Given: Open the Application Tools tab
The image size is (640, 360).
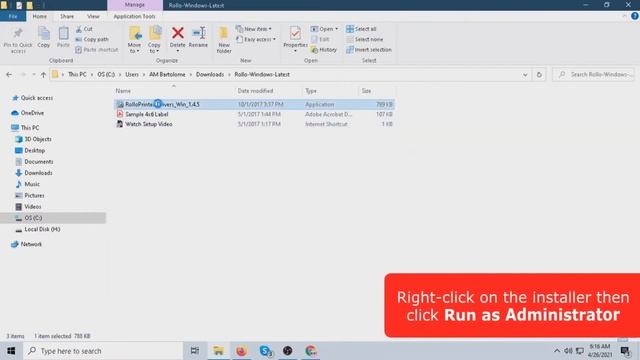Looking at the screenshot, I should coord(134,16).
